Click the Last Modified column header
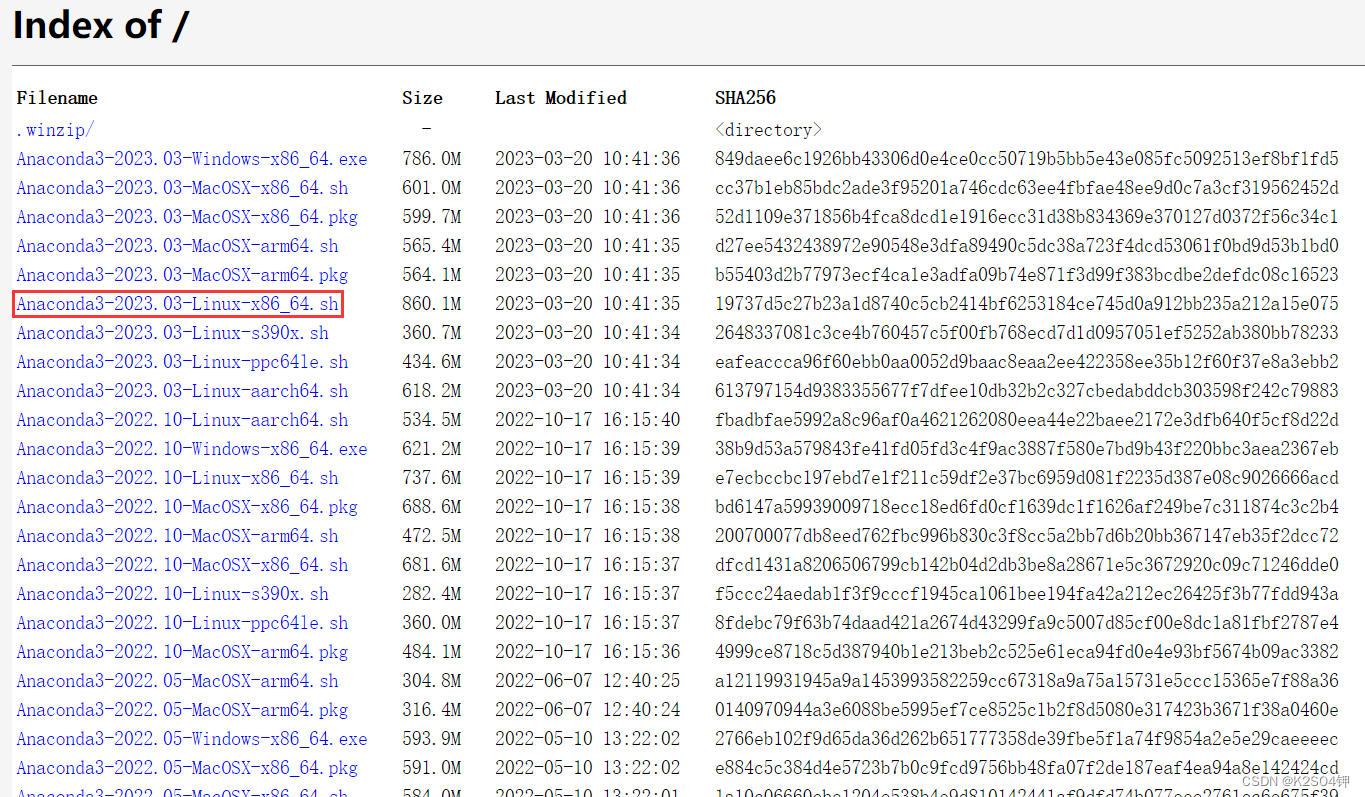1365x797 pixels. click(561, 98)
